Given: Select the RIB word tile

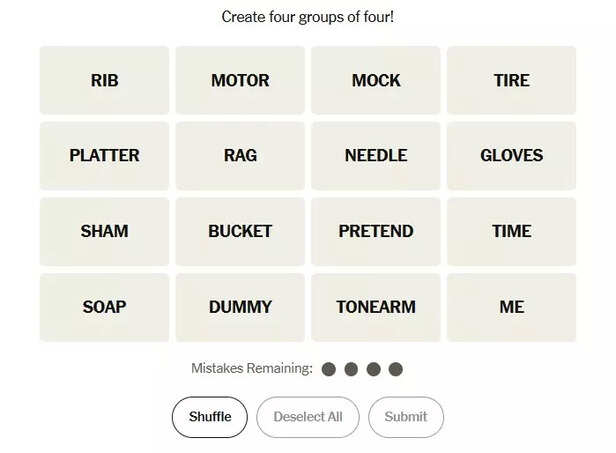Looking at the screenshot, I should coord(104,80).
